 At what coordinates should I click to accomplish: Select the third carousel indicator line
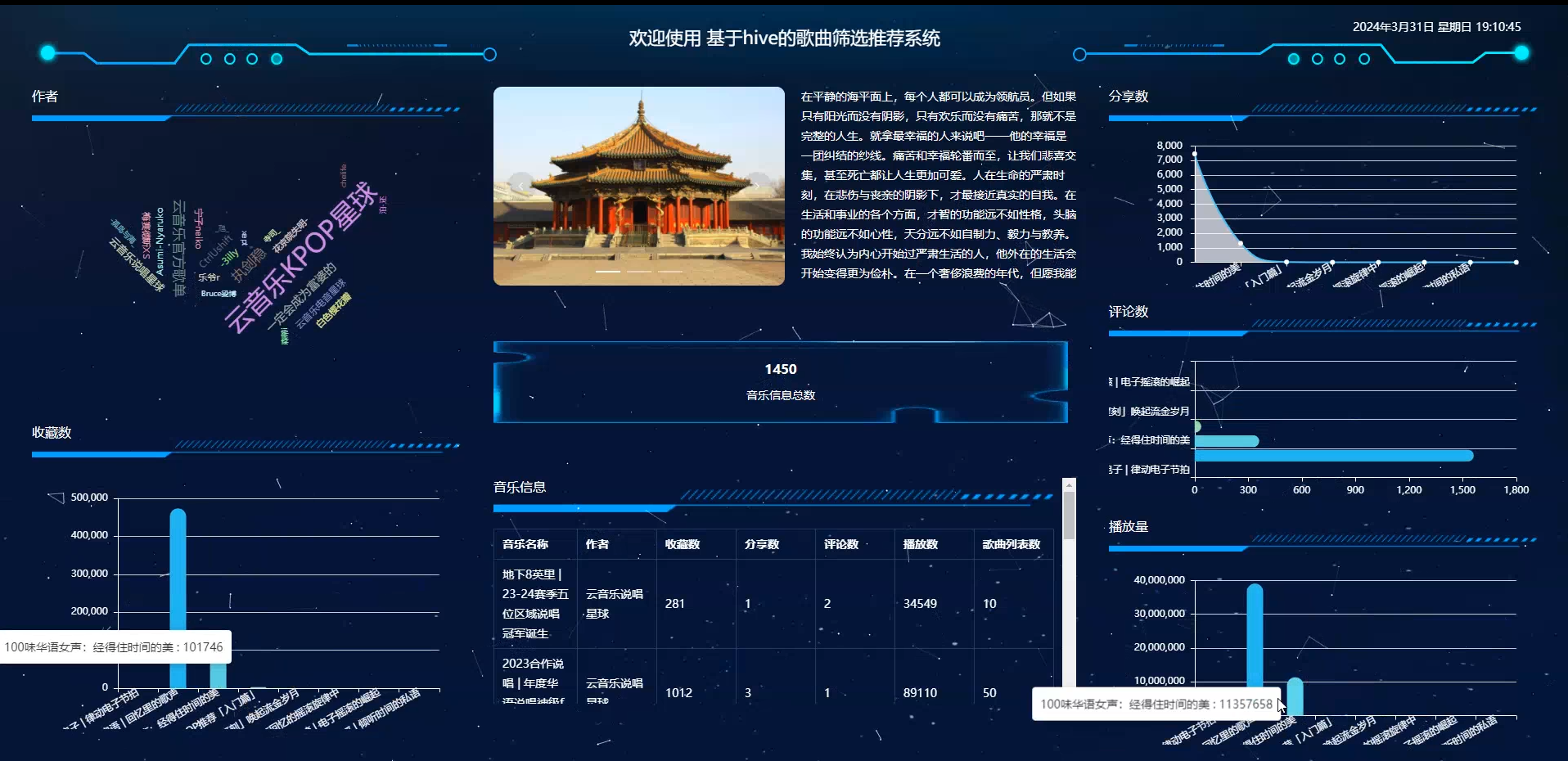[670, 271]
